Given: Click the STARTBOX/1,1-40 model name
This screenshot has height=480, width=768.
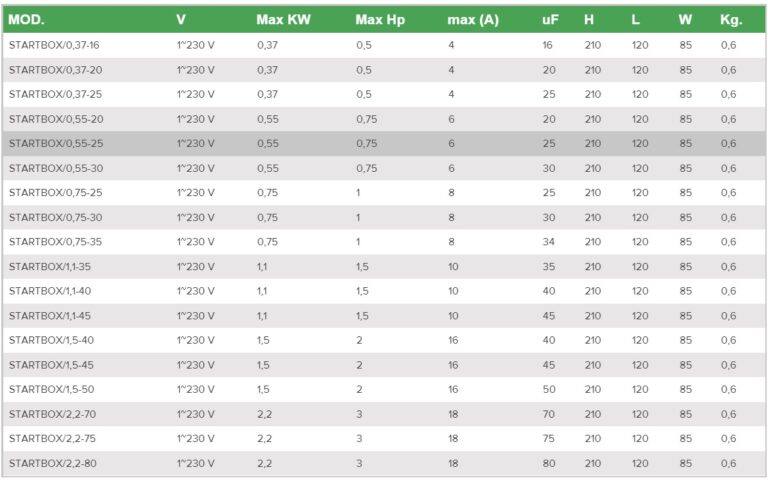Looking at the screenshot, I should point(50,291).
